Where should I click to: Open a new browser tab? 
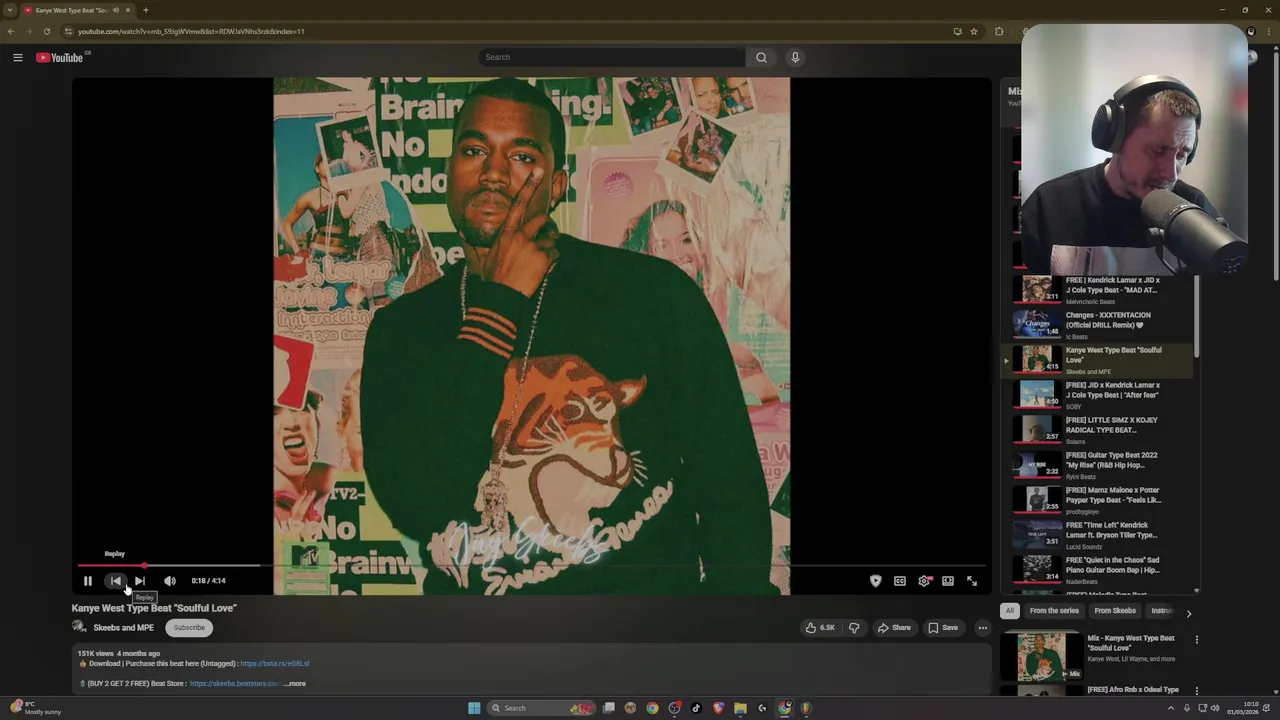tap(146, 10)
